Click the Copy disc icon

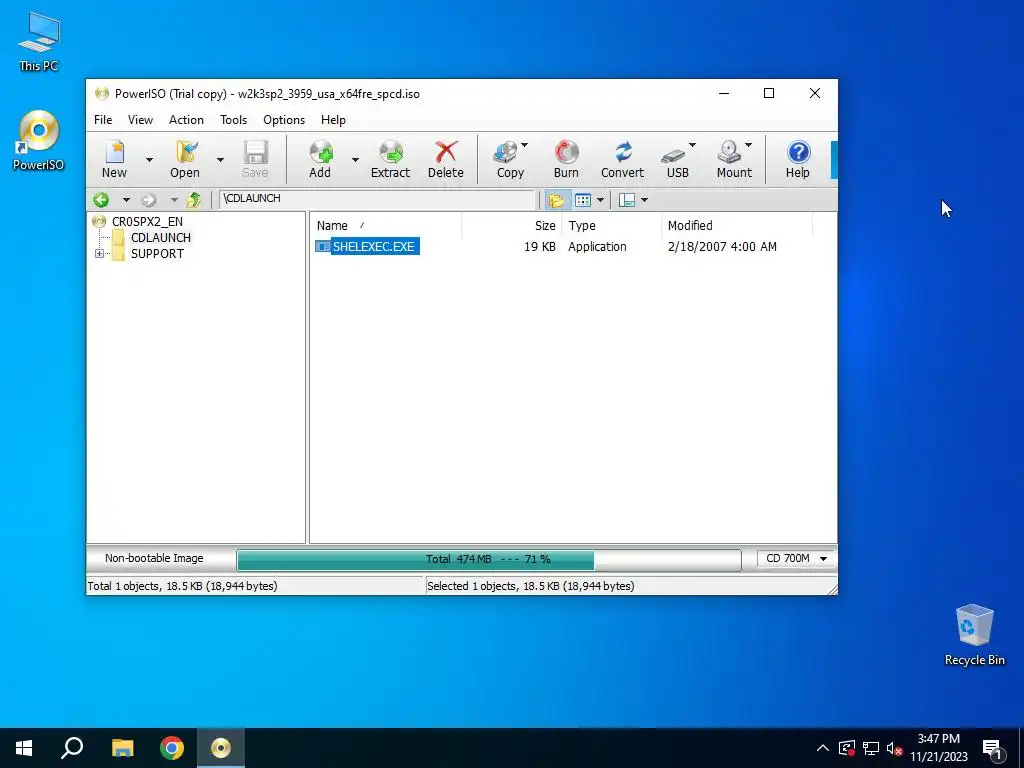point(507,153)
